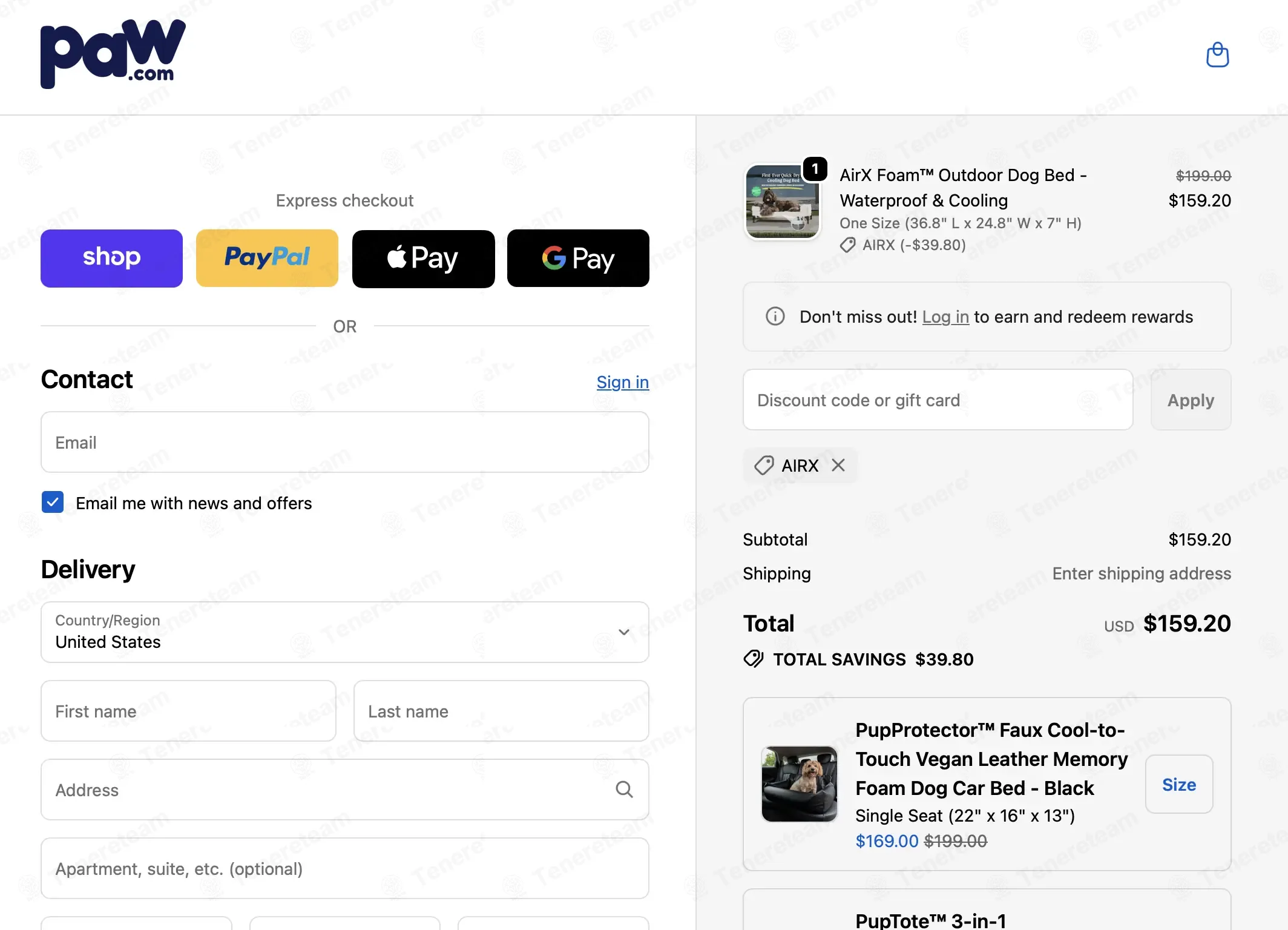This screenshot has width=1288, height=930.
Task: Click the Express checkout heading
Action: coord(345,200)
